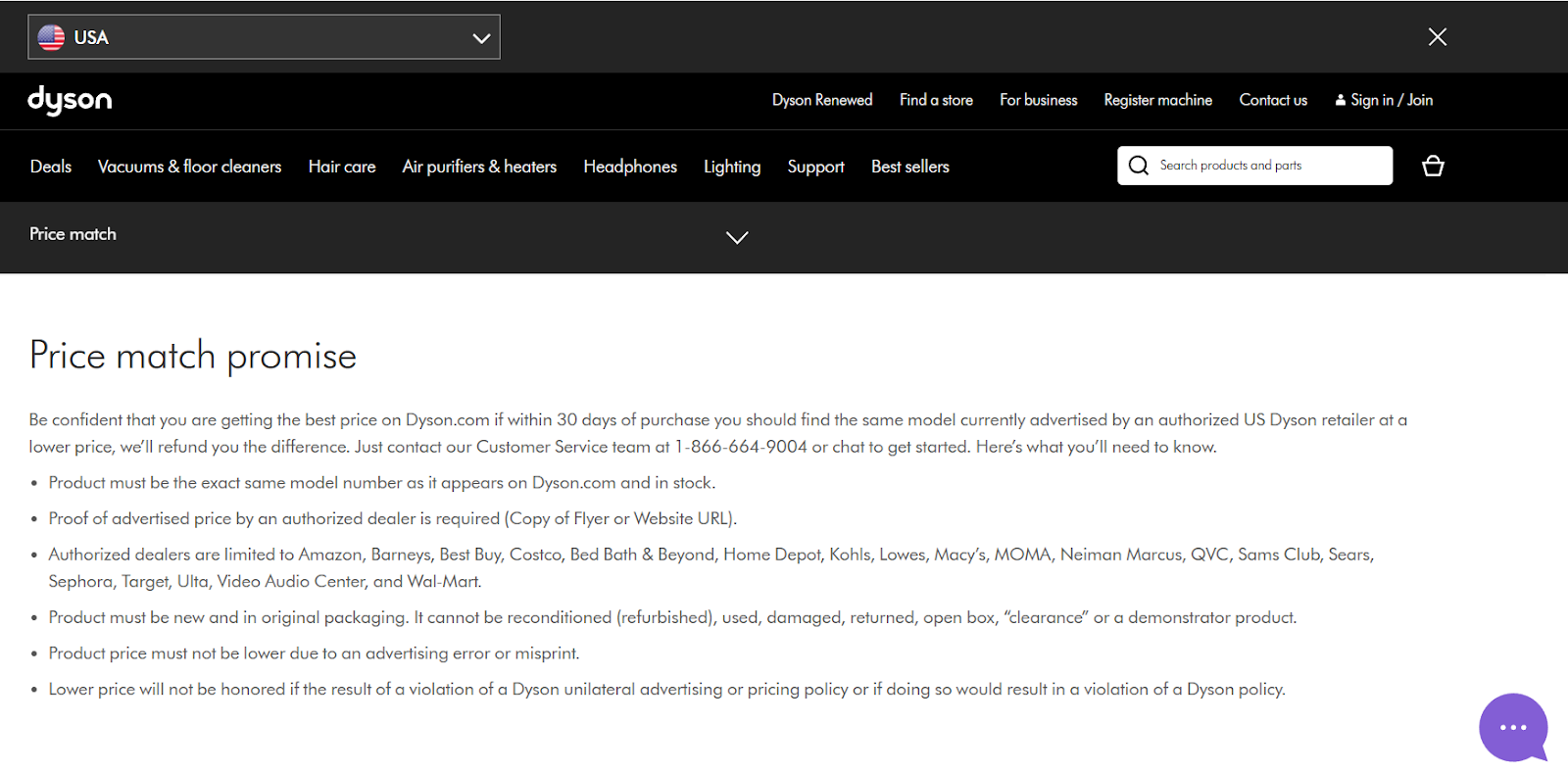
Task: Open Air purifiers & heaters menu
Action: point(479,167)
